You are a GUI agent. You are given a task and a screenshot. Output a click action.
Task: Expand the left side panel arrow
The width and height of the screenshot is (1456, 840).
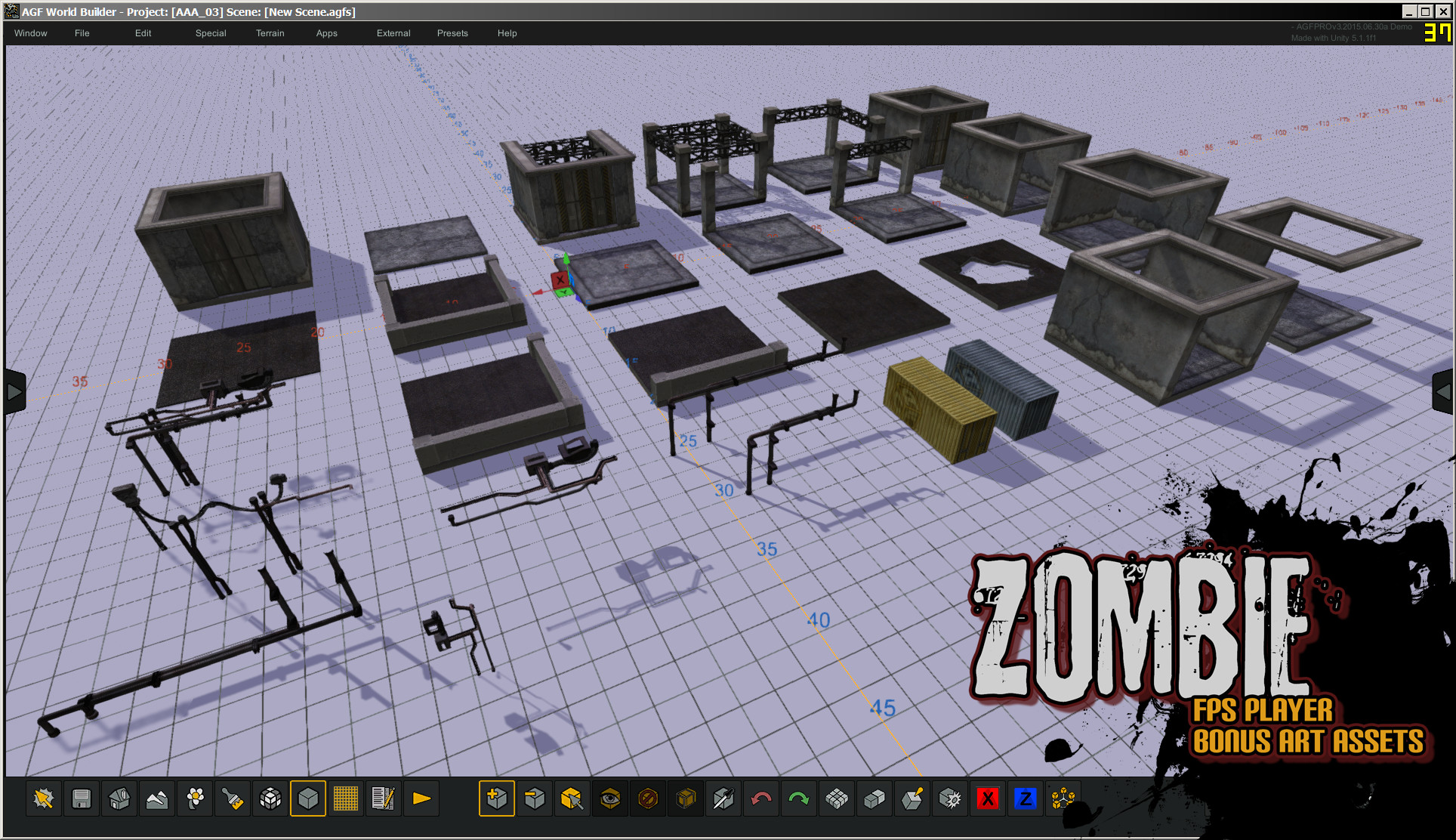tap(15, 391)
